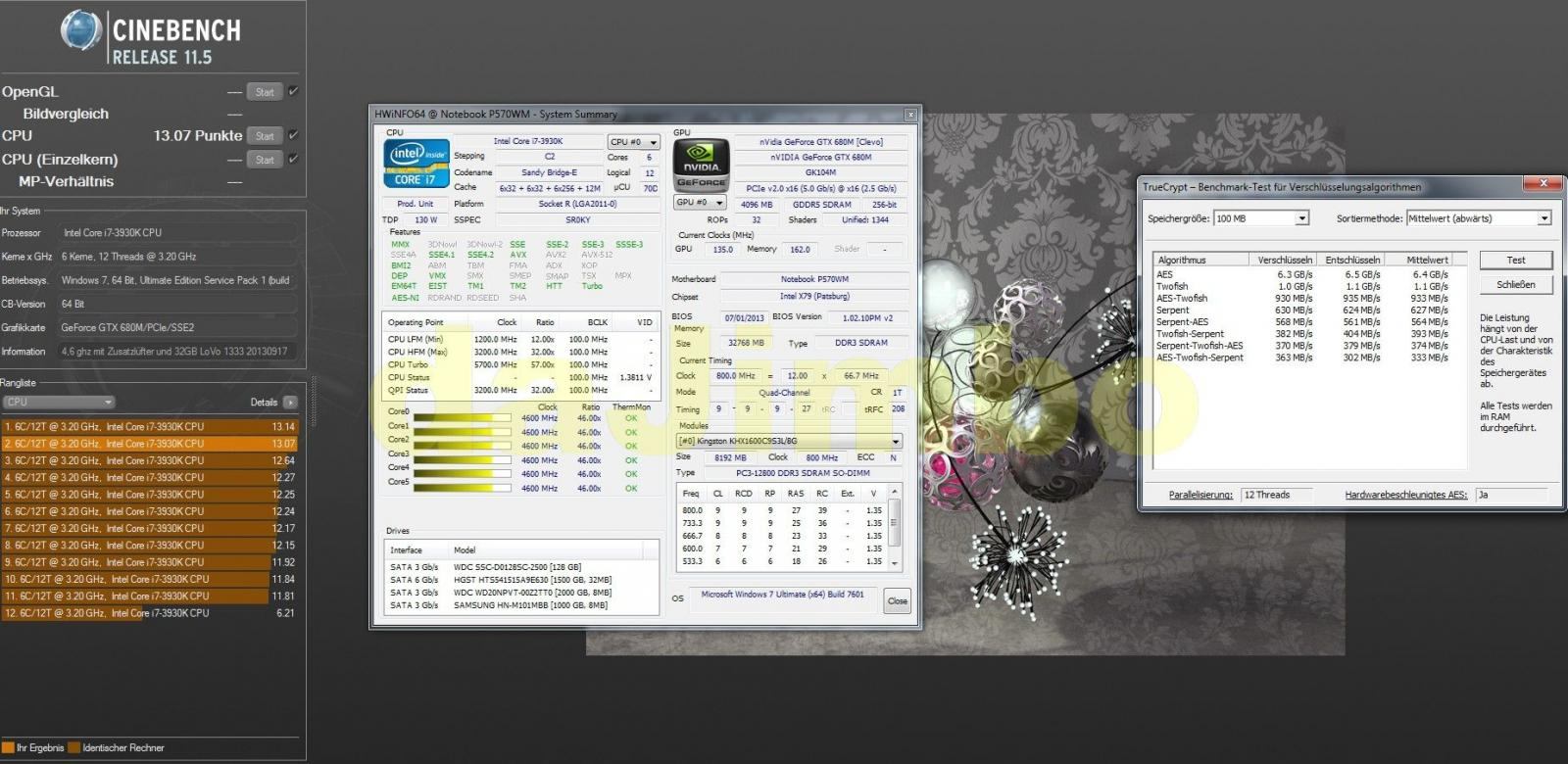
Task: Close the TrueCrypt benchmark window with red X
Action: pyautogui.click(x=1543, y=183)
